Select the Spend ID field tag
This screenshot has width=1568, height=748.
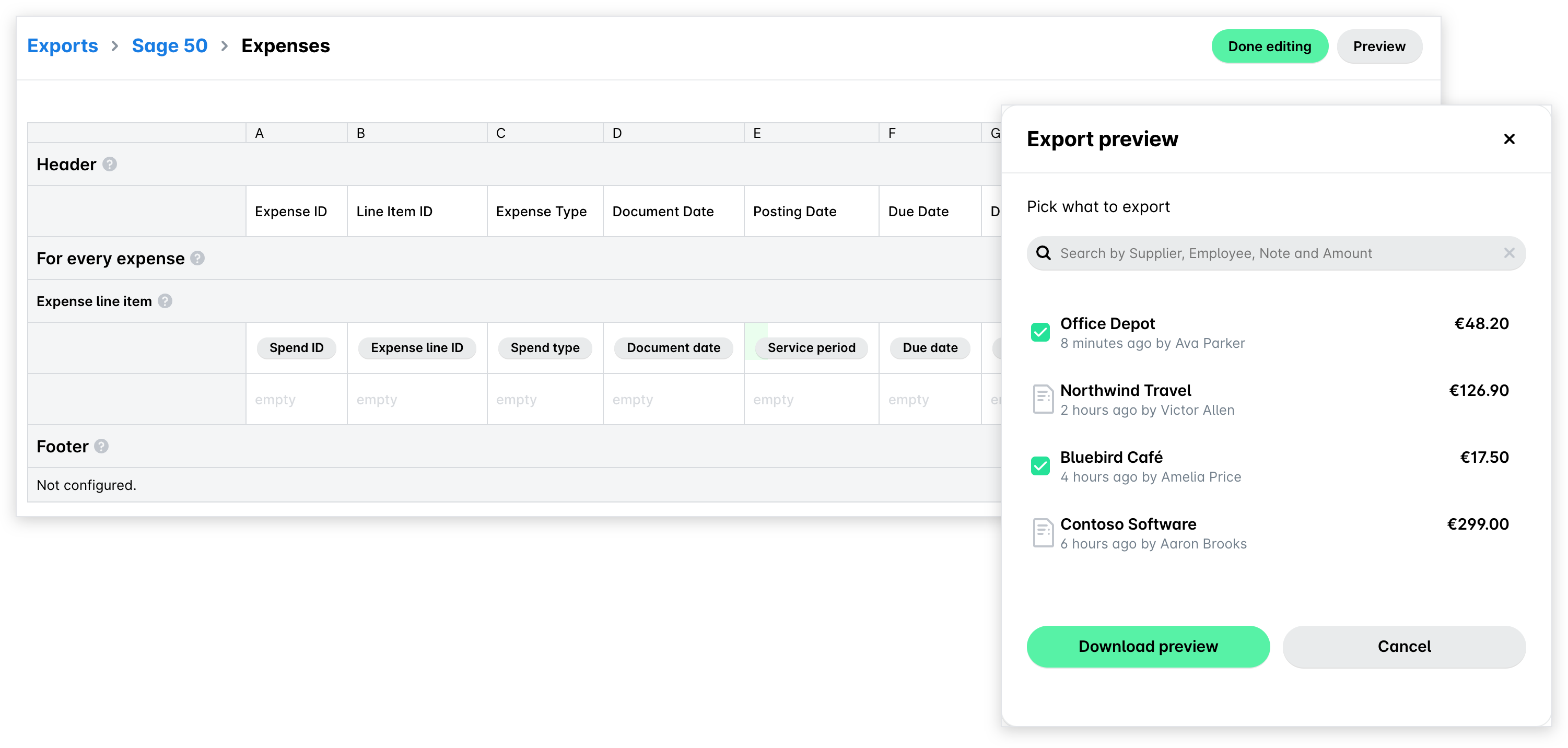[x=297, y=347]
